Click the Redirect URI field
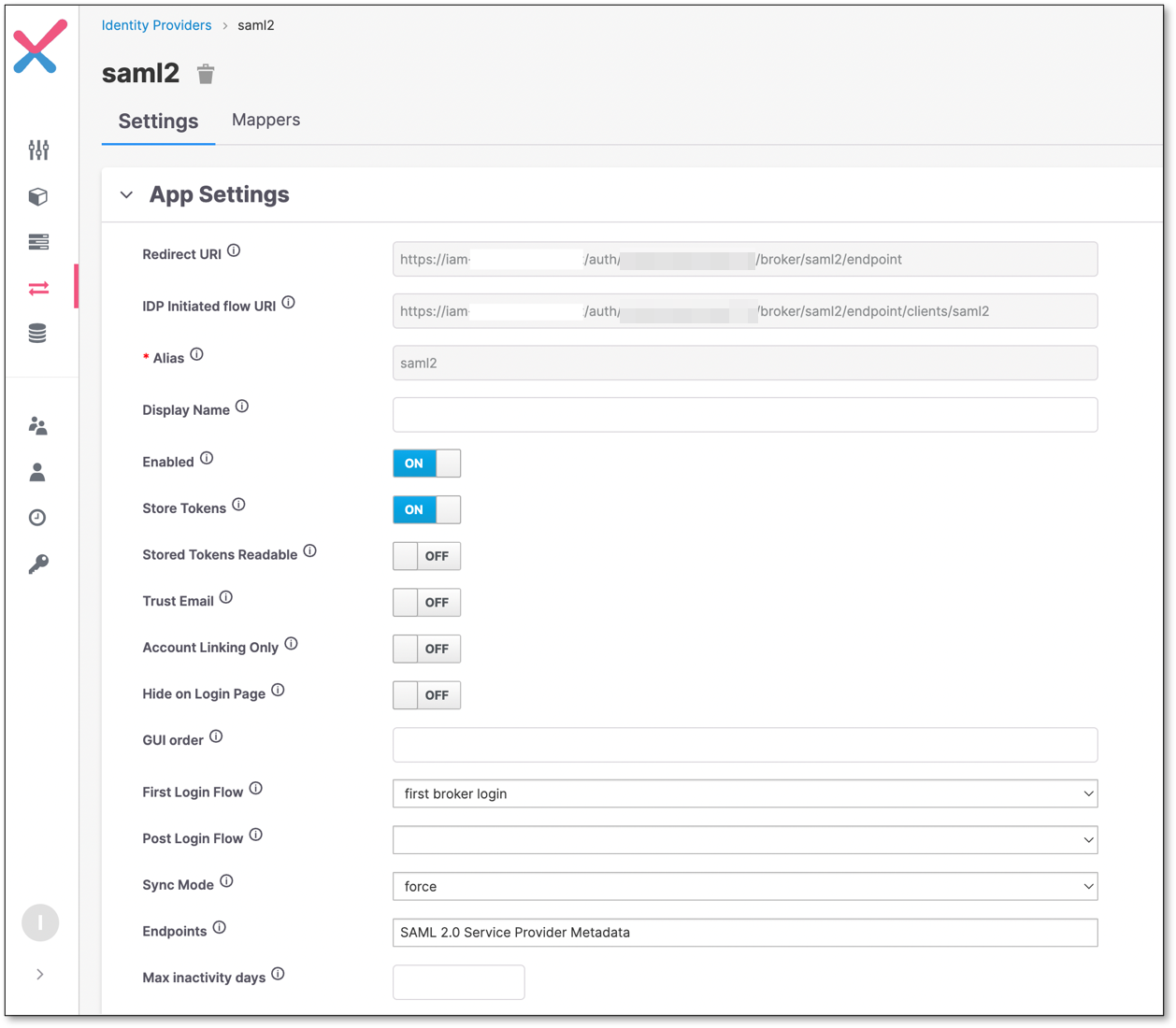 click(x=745, y=259)
